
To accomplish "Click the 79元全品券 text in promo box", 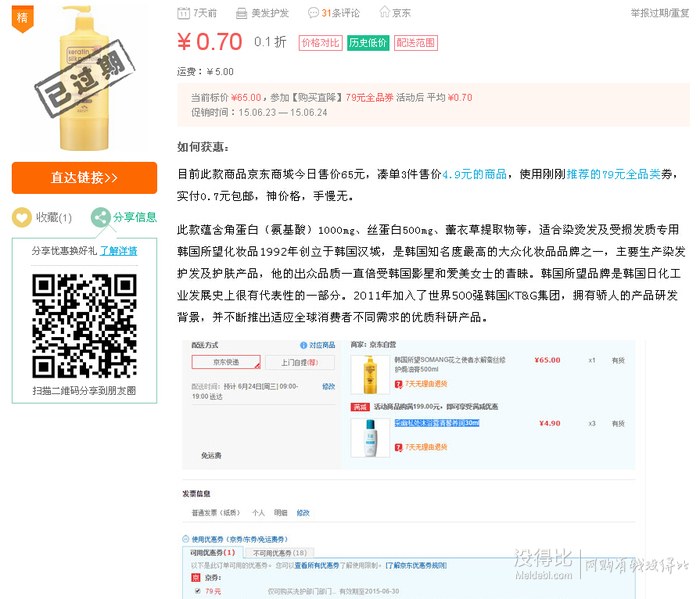I will pyautogui.click(x=370, y=98).
